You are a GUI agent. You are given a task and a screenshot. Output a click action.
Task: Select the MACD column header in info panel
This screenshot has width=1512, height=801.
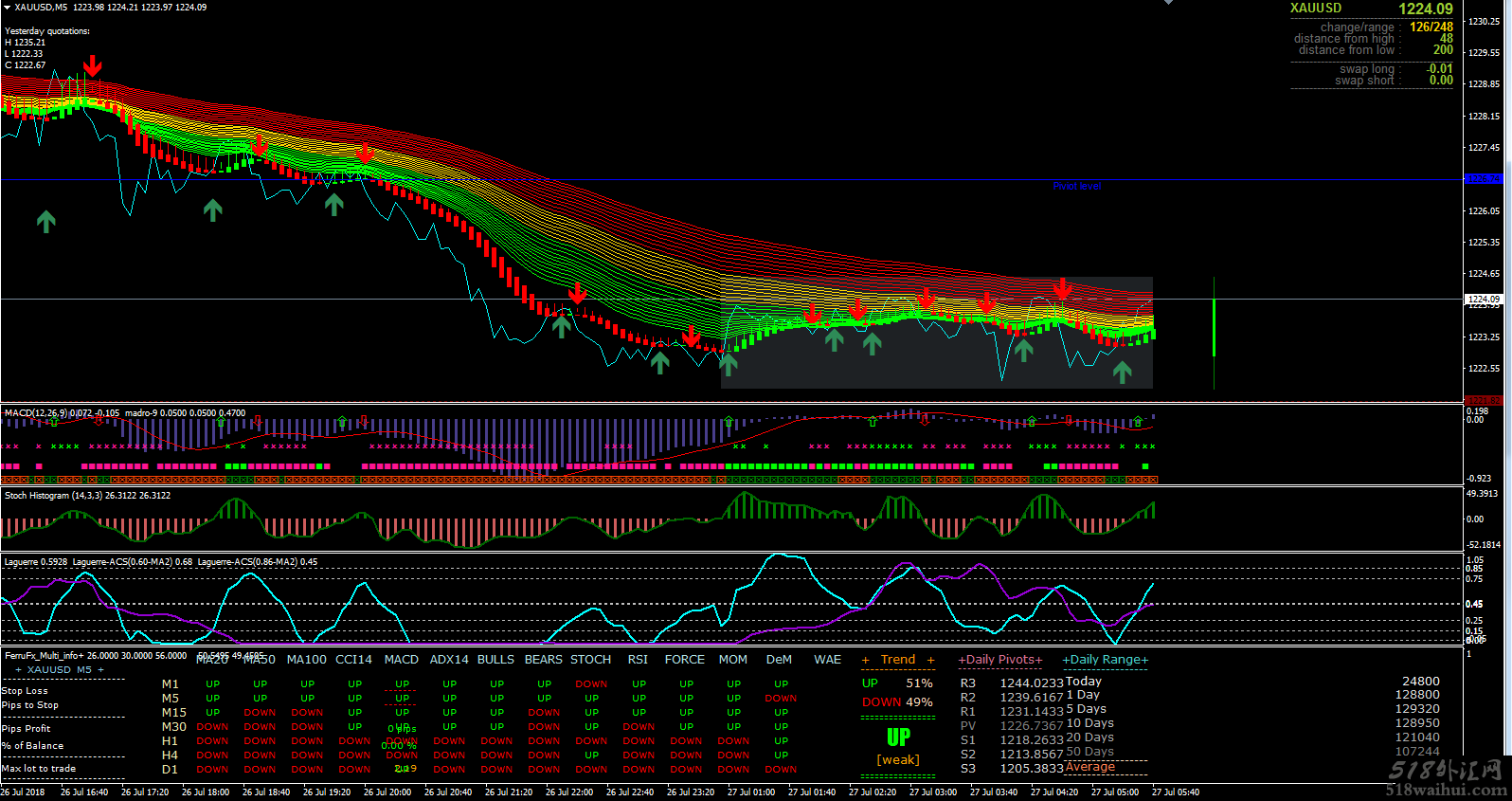[x=401, y=660]
